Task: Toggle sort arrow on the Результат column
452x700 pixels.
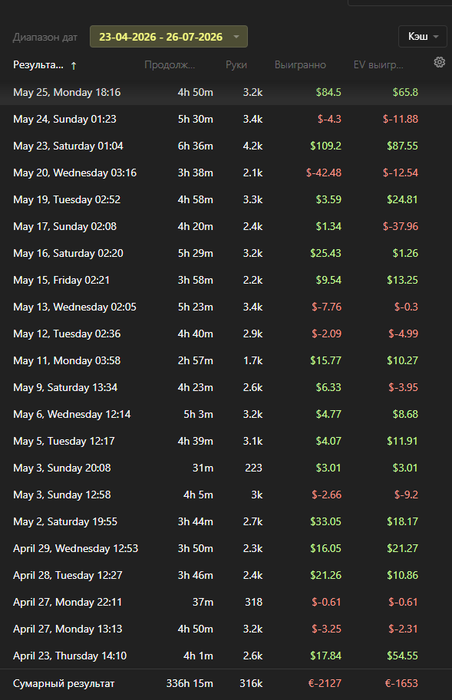Action: (74, 66)
